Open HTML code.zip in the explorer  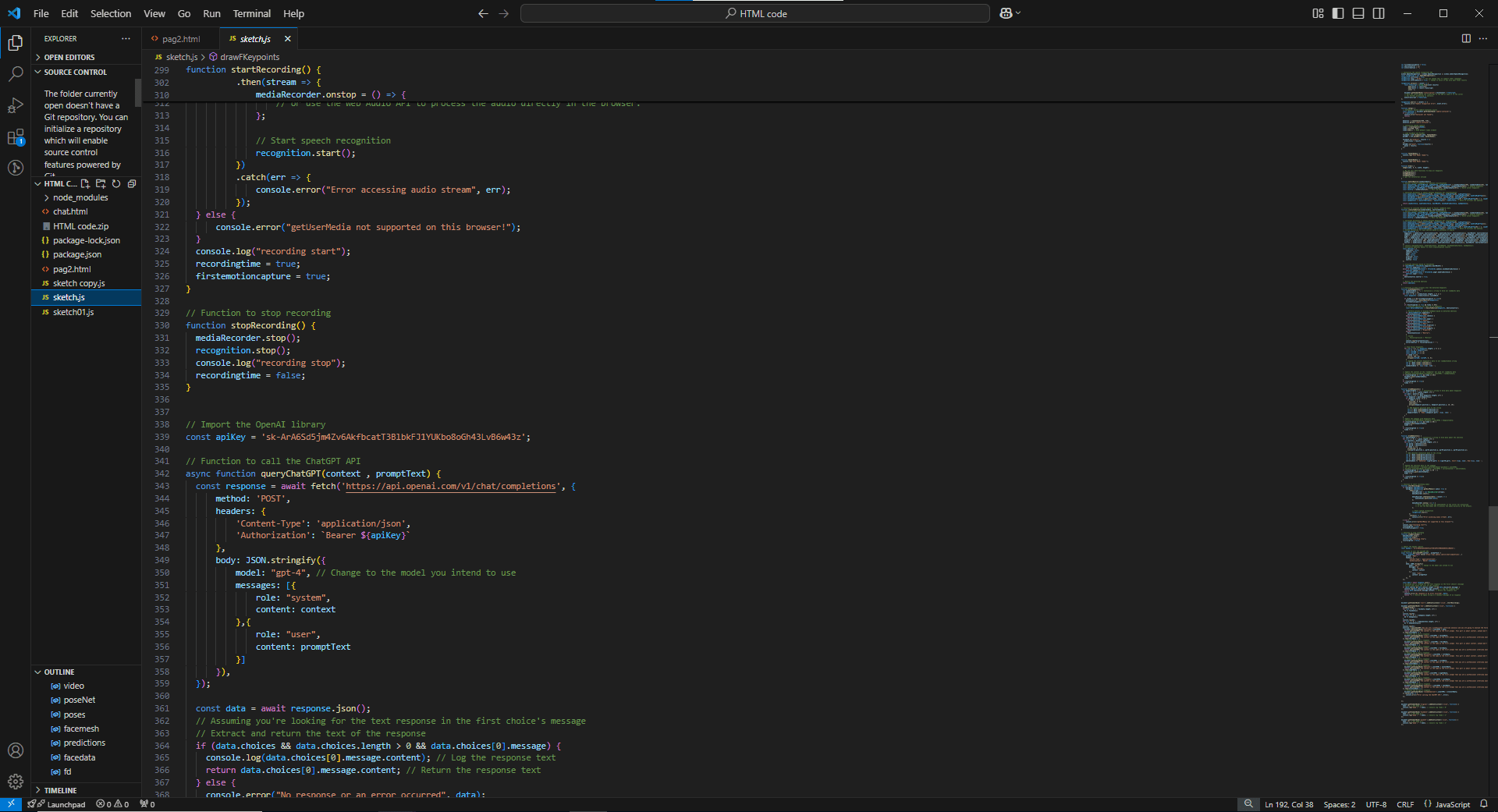(x=80, y=226)
